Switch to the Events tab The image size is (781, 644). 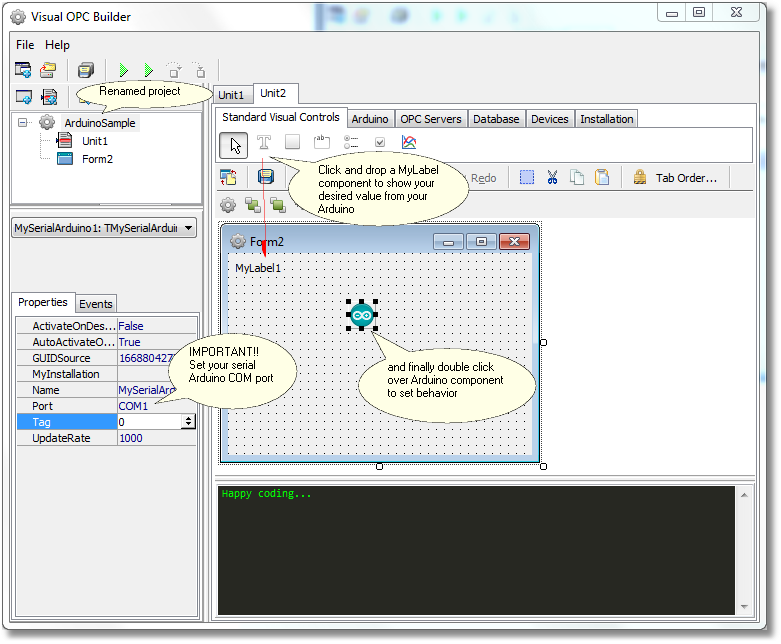[96, 304]
